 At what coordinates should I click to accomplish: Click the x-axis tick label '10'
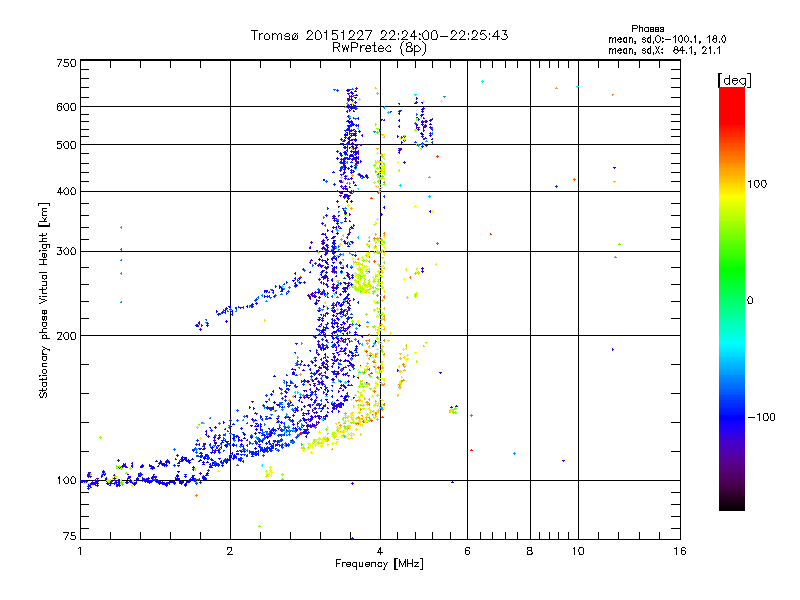(578, 551)
